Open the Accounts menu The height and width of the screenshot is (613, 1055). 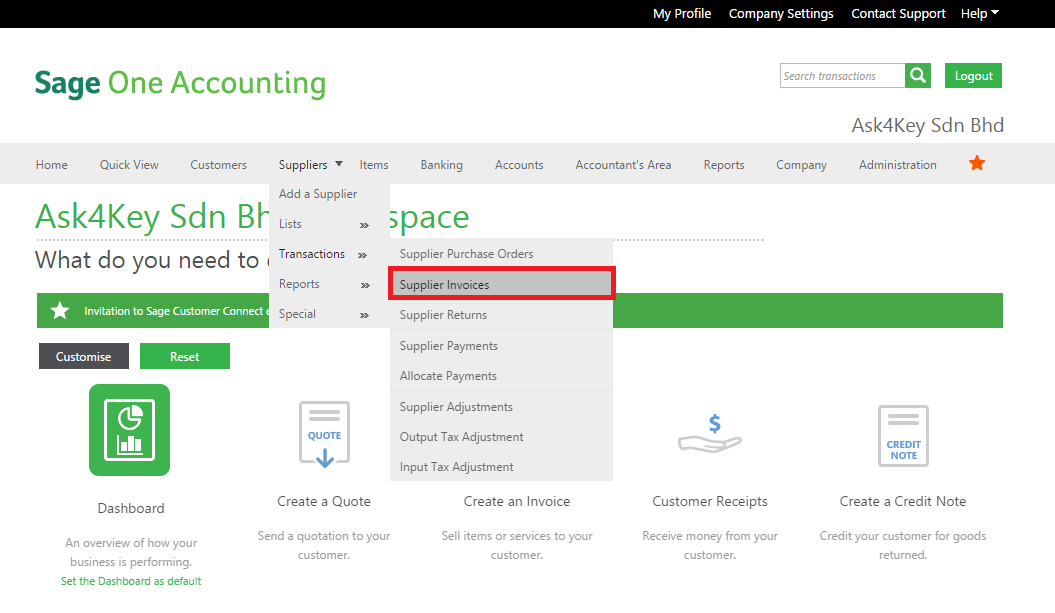click(x=519, y=165)
